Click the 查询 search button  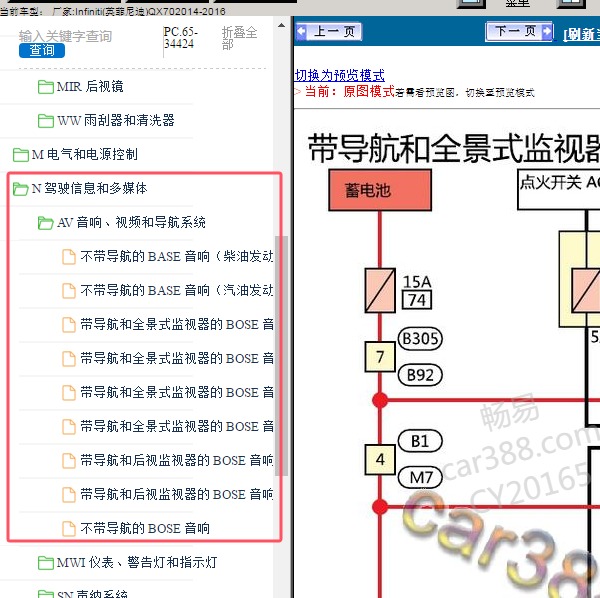(42, 50)
